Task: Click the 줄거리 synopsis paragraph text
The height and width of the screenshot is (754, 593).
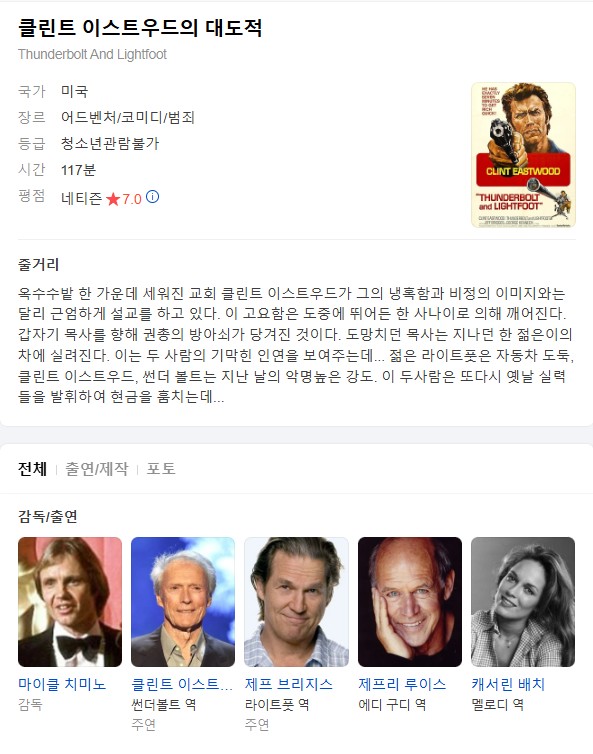Action: tap(296, 345)
